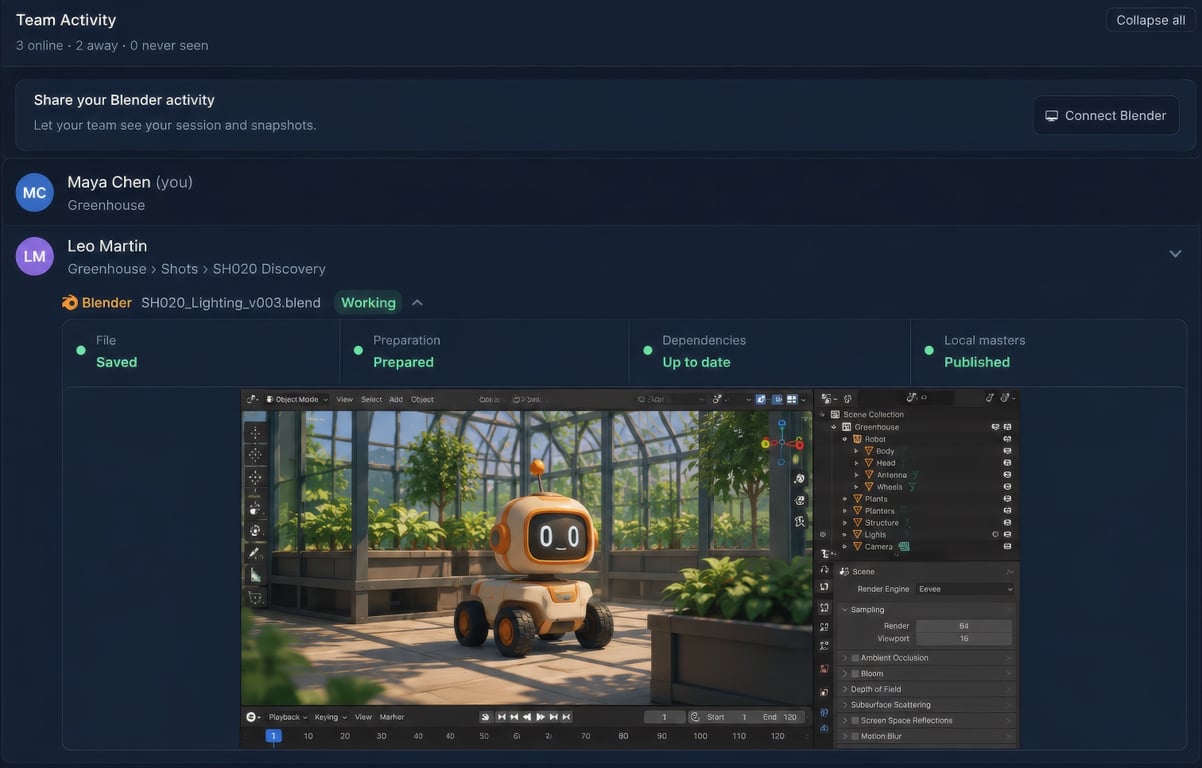Click the viewport navigation gizmo axes

pyautogui.click(x=782, y=443)
